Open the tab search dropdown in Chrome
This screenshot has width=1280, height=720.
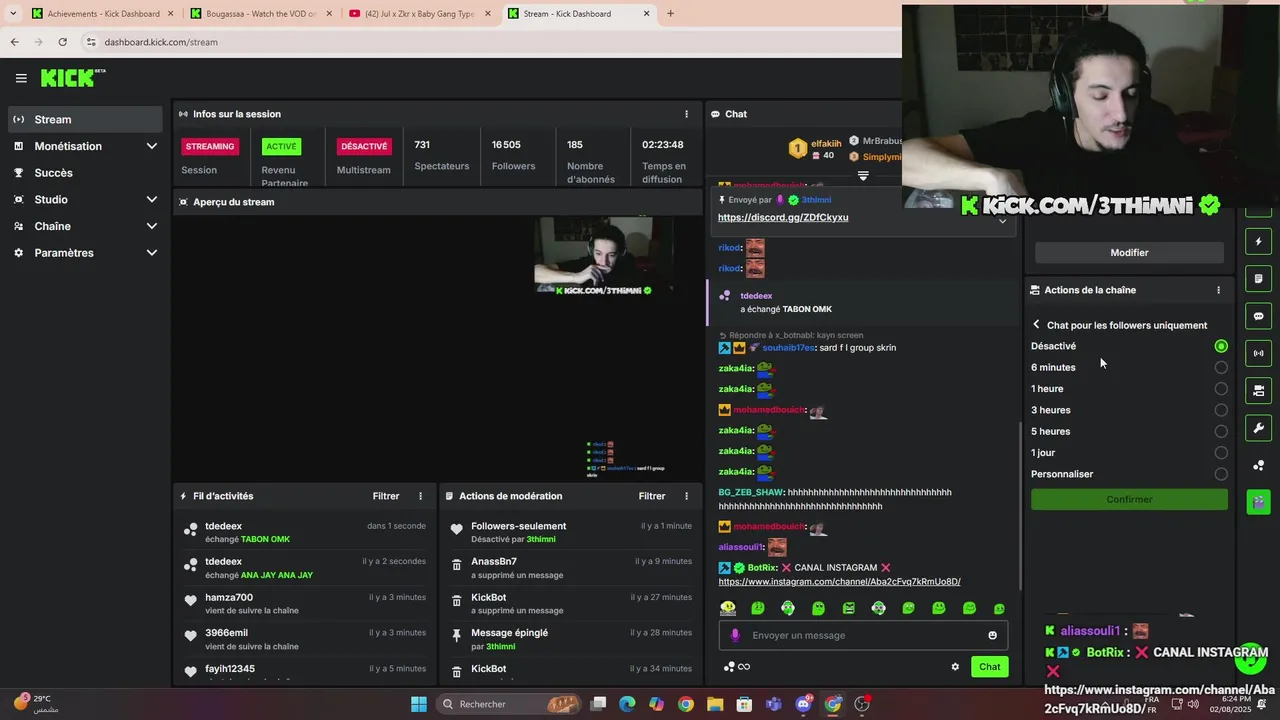tap(12, 14)
